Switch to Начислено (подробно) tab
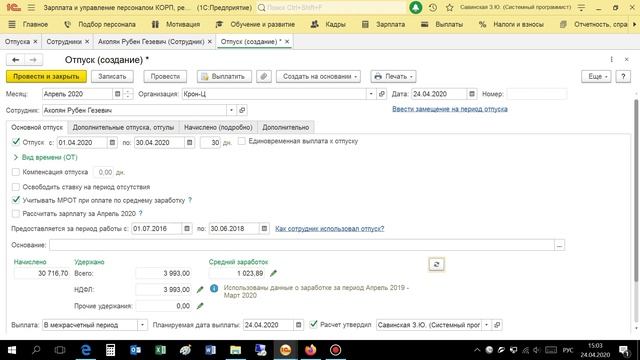The width and height of the screenshot is (640, 360). (x=218, y=127)
